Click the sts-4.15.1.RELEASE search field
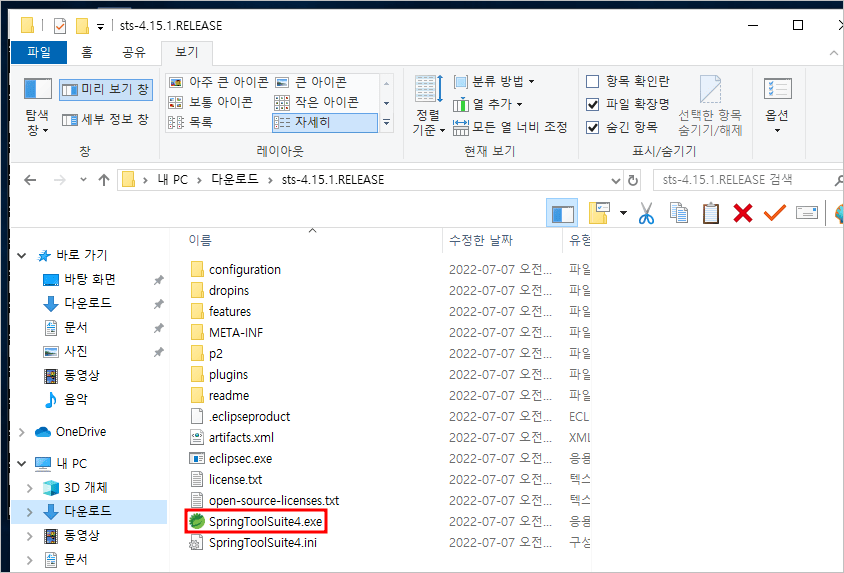This screenshot has height=573, width=844. tap(747, 180)
